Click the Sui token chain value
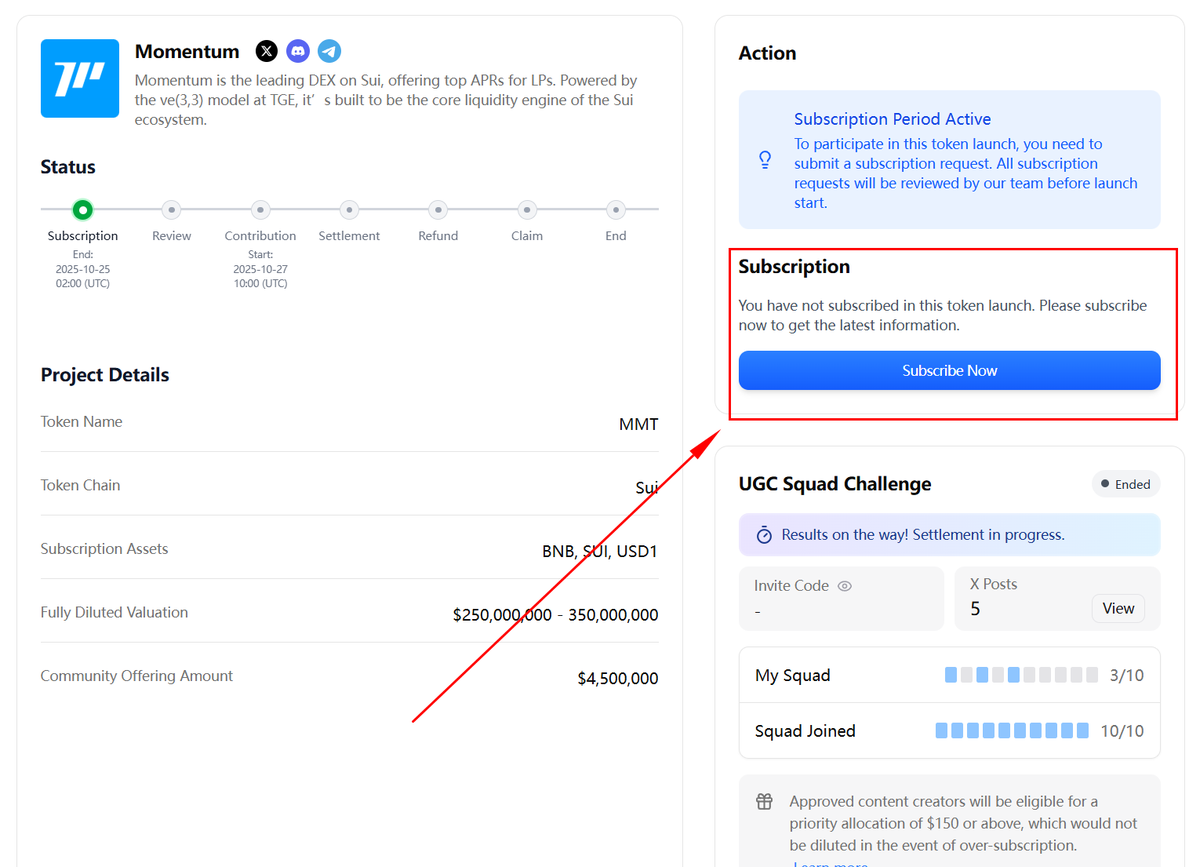Viewport: 1200px width, 867px height. pos(647,488)
